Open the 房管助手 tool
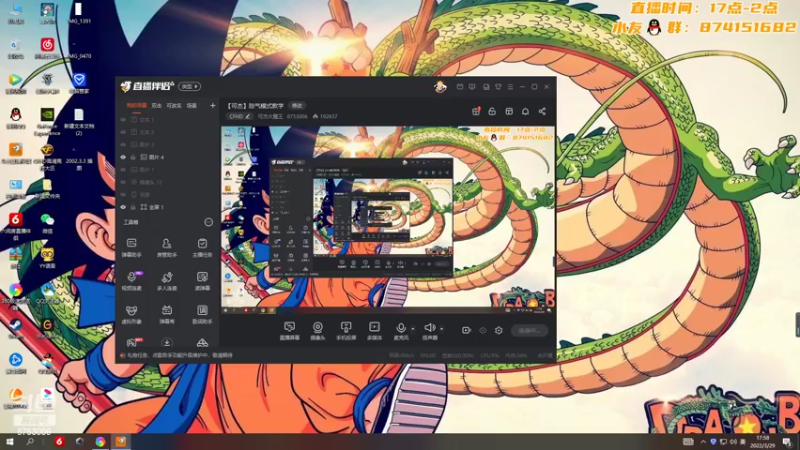 click(167, 247)
